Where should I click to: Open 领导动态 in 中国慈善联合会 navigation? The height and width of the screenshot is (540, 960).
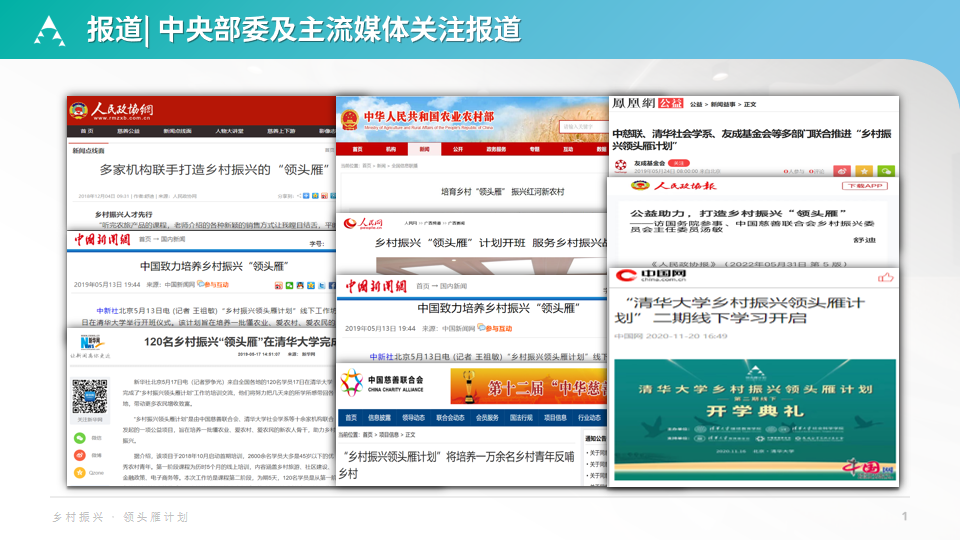click(413, 418)
